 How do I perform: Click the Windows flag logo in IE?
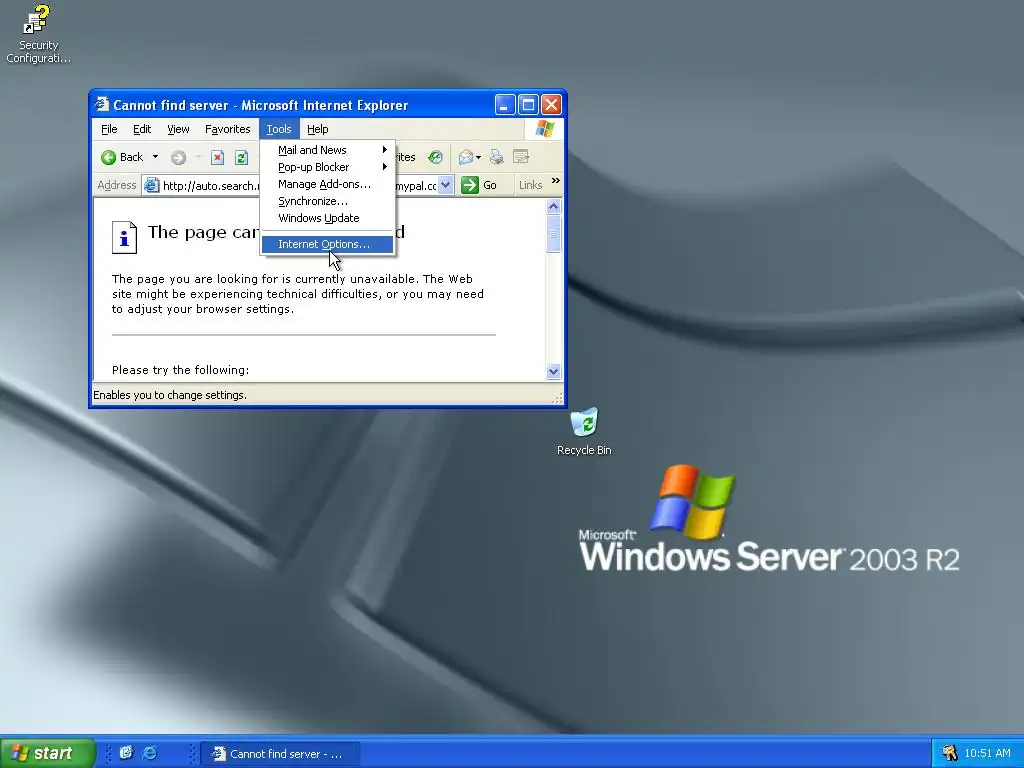click(x=545, y=129)
